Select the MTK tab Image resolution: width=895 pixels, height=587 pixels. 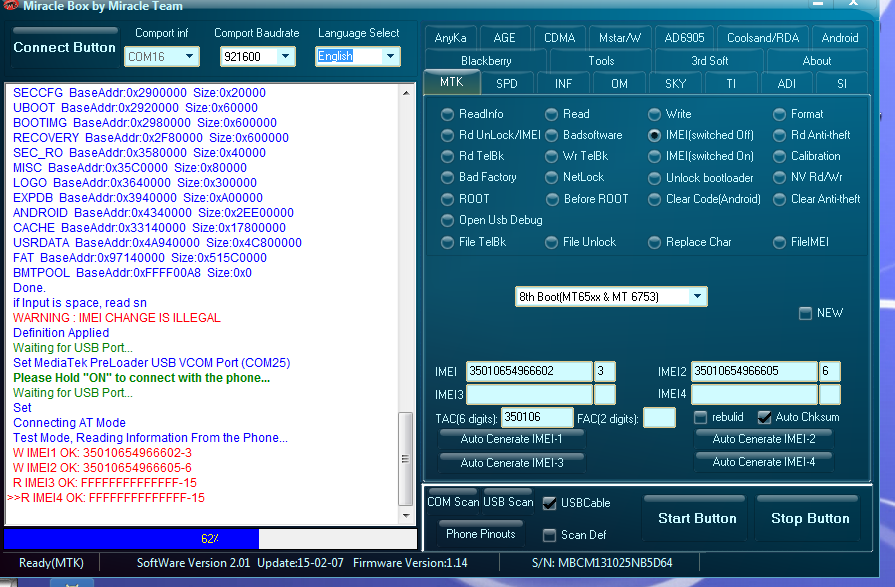(451, 82)
